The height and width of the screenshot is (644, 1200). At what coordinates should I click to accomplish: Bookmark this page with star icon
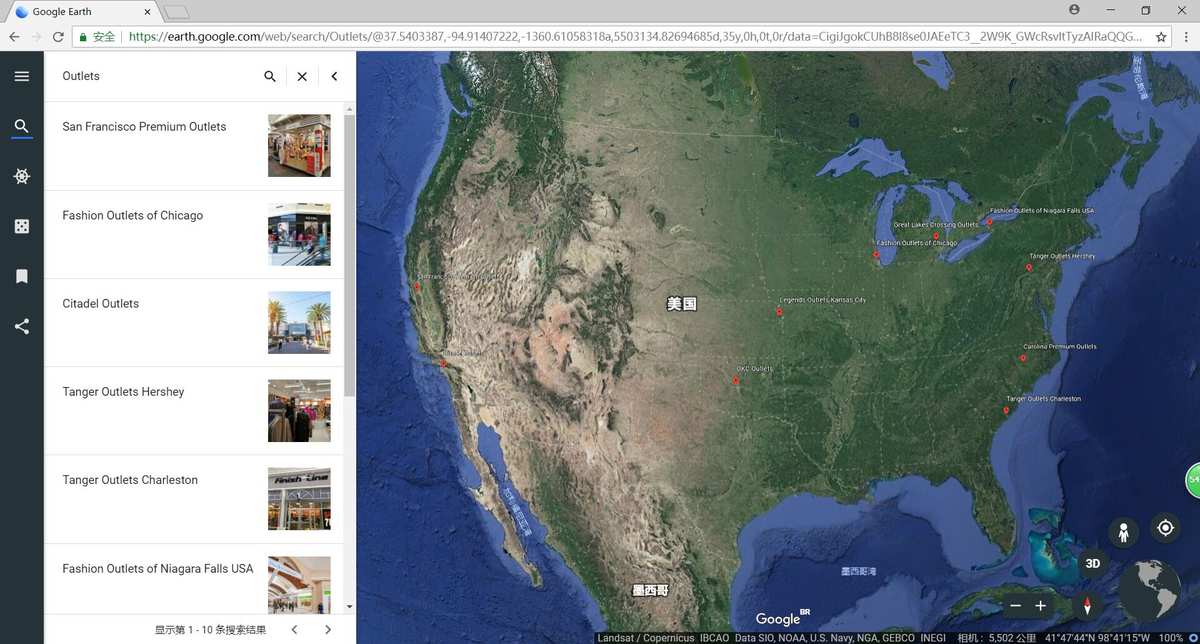click(x=1161, y=37)
